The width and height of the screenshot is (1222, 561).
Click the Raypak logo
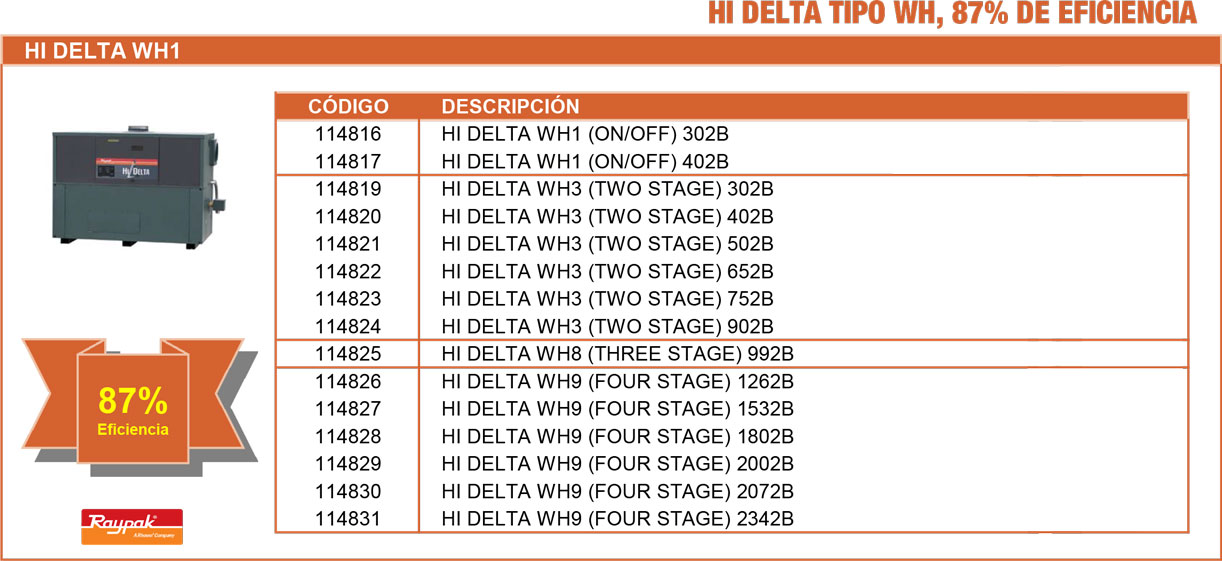click(x=132, y=526)
